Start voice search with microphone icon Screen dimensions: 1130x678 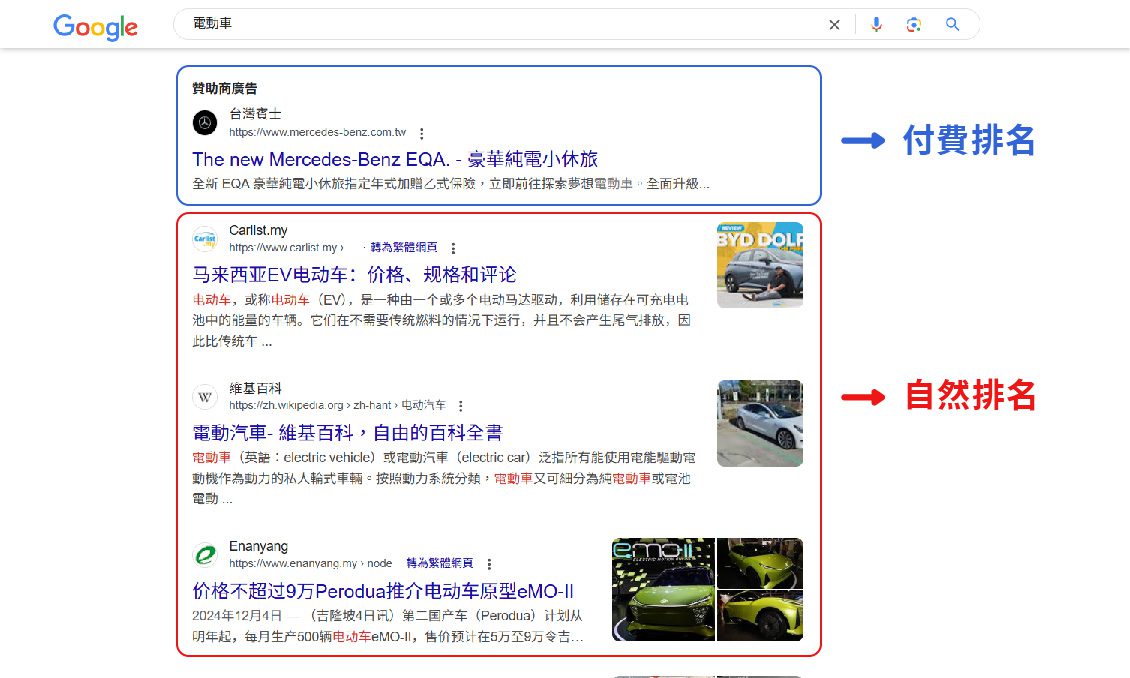[x=876, y=25]
